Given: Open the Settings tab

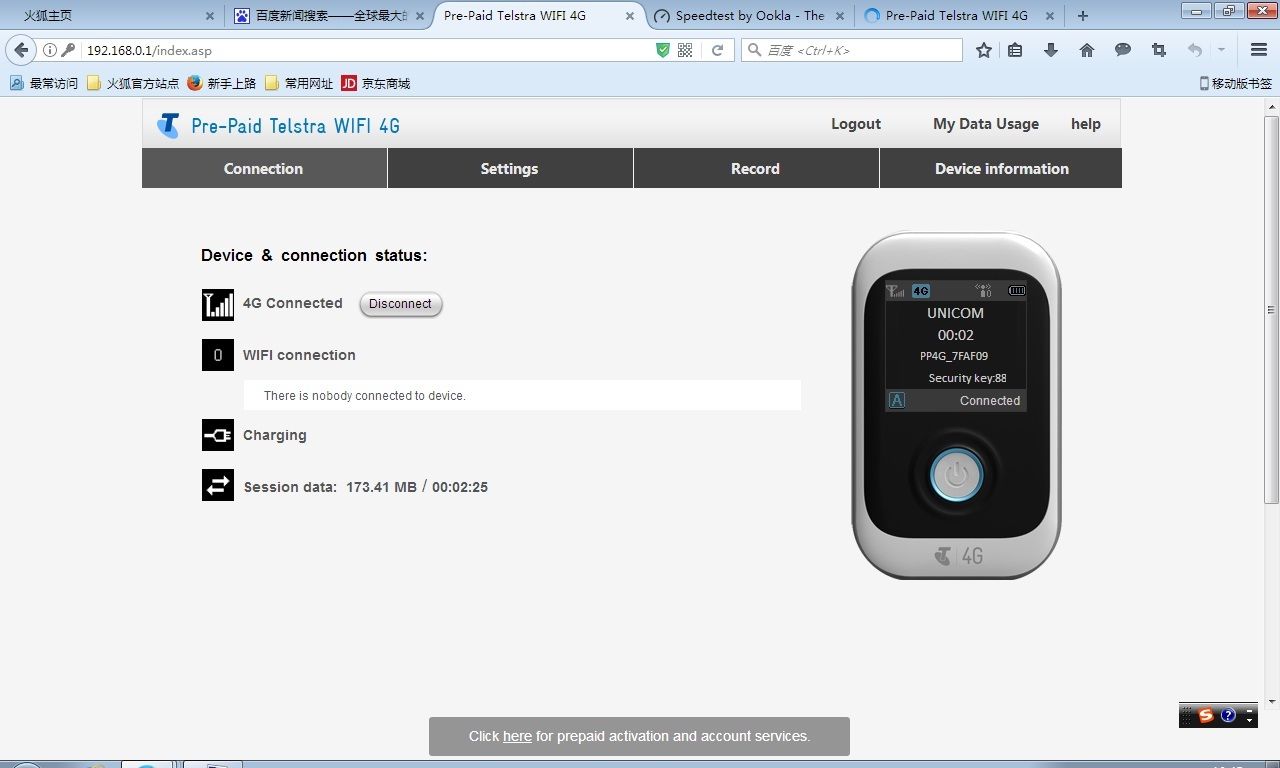Looking at the screenshot, I should click(x=510, y=168).
